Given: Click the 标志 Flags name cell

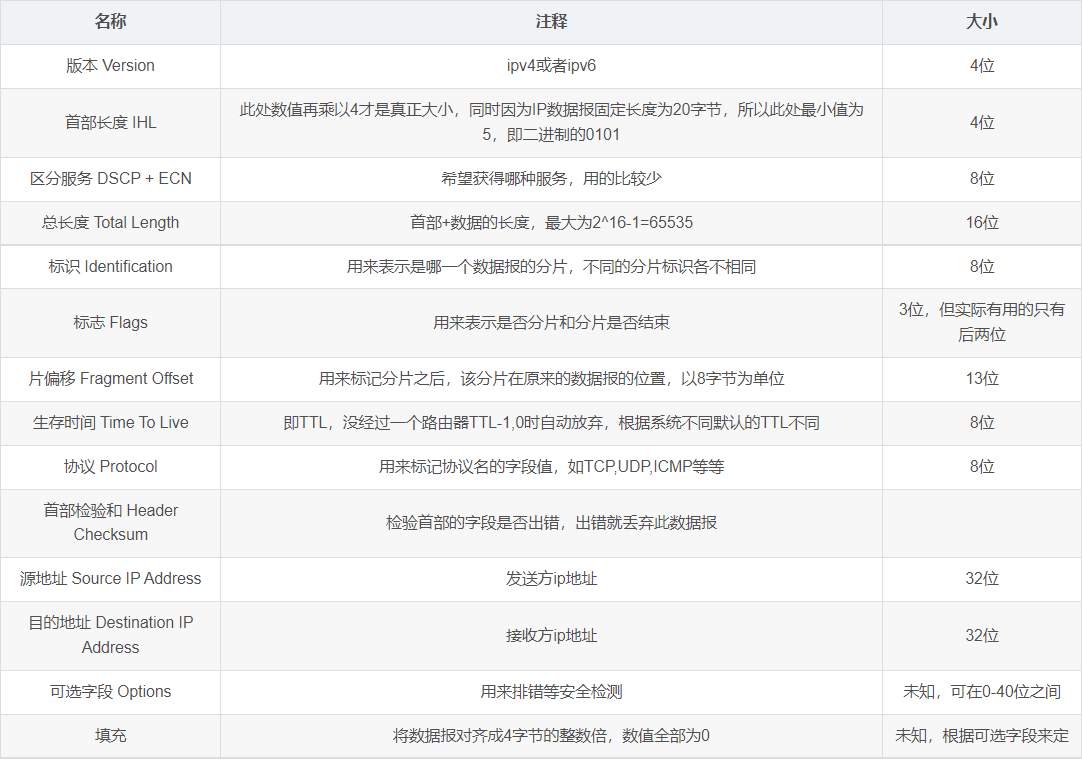Looking at the screenshot, I should pyautogui.click(x=110, y=323).
